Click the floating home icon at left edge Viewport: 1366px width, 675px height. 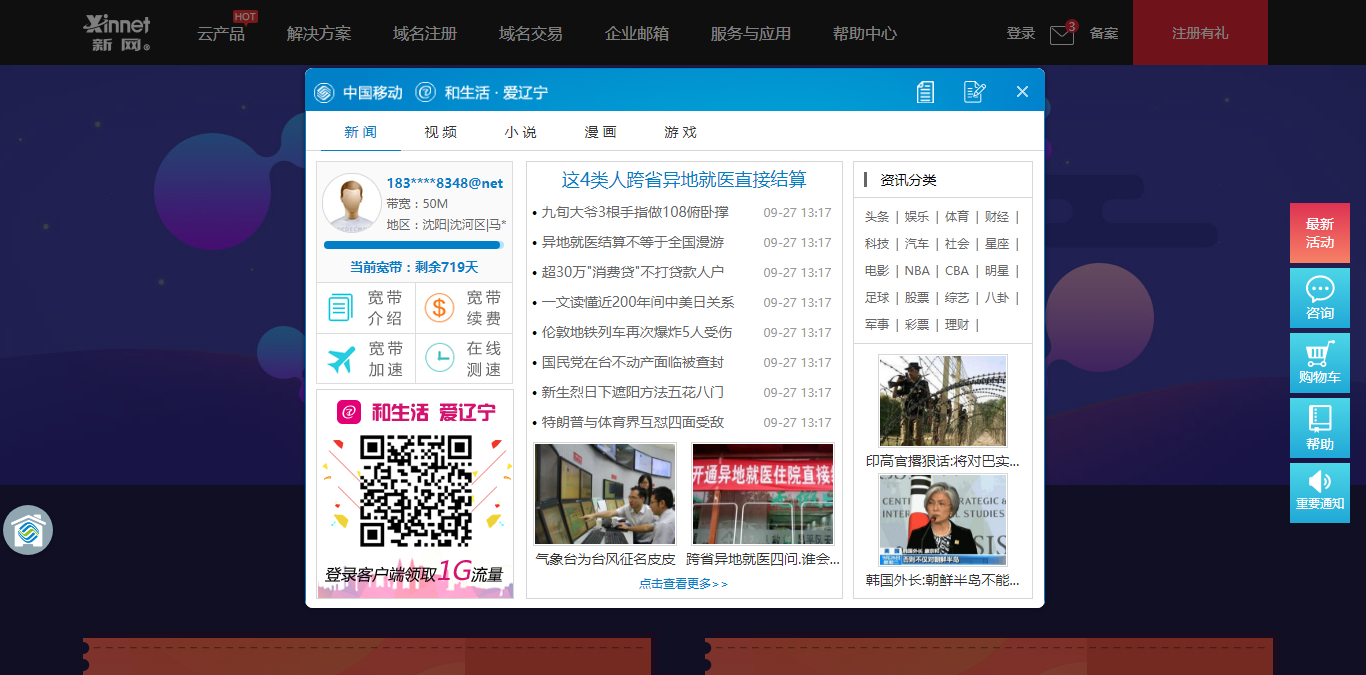click(x=28, y=530)
